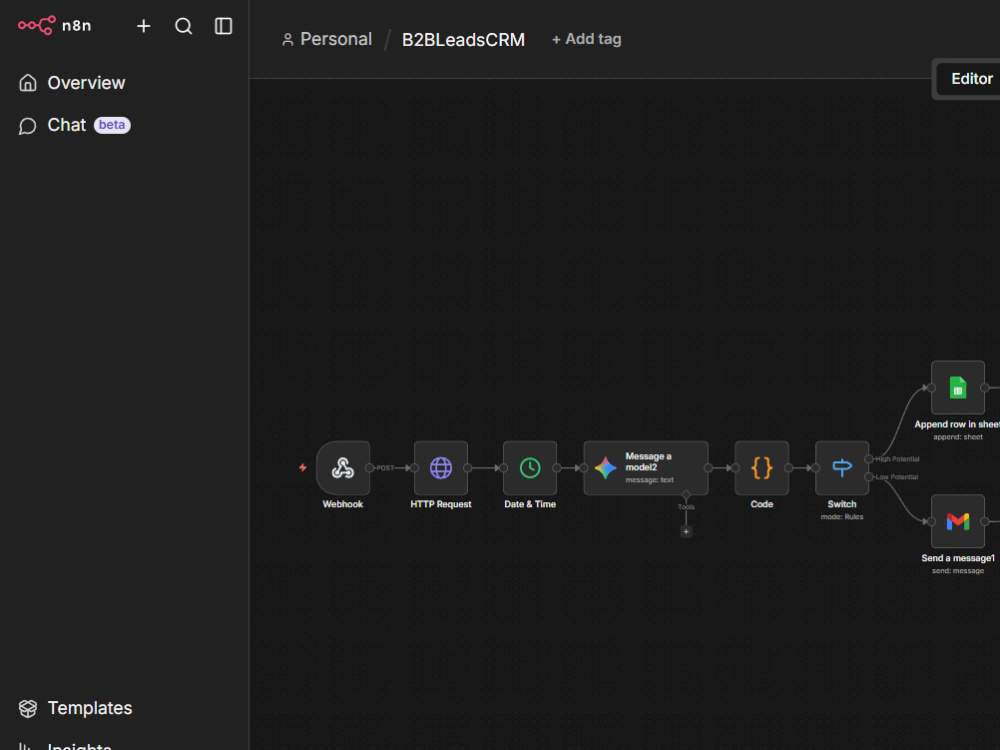Collapse sidebar with the panel icon

[x=223, y=26]
